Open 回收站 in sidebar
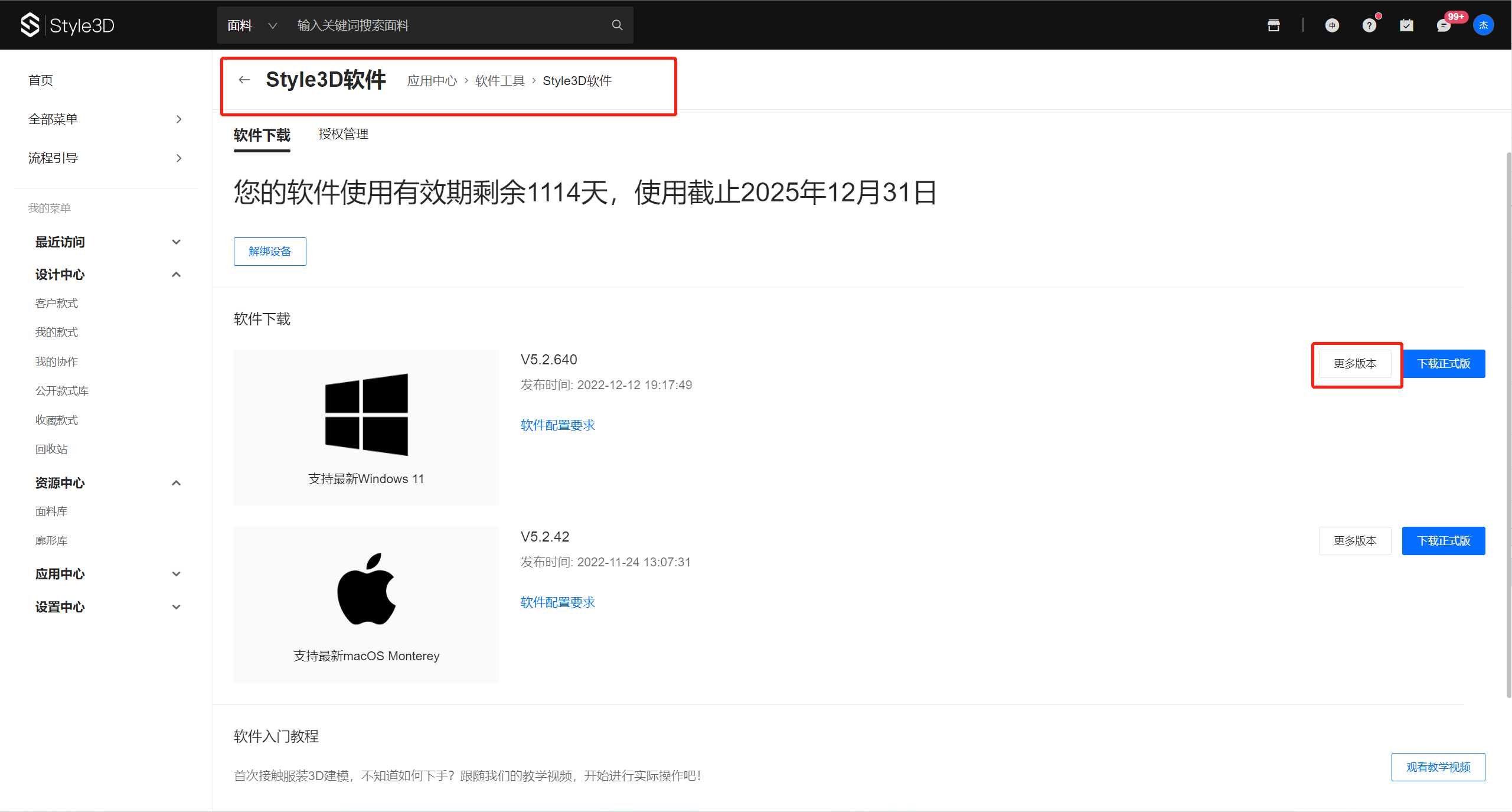Image resolution: width=1512 pixels, height=812 pixels. [51, 449]
